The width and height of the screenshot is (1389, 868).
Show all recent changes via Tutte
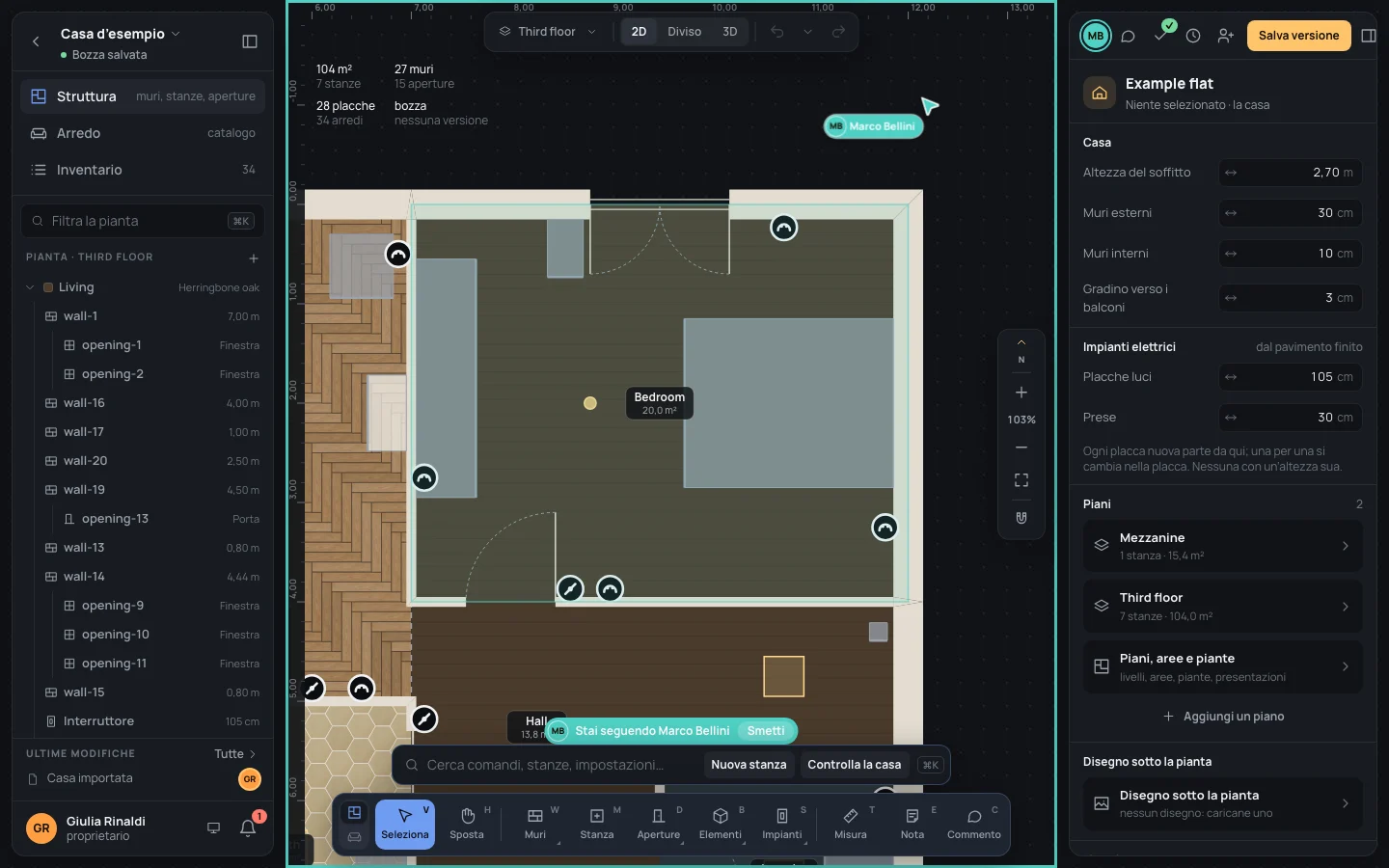[x=235, y=754]
